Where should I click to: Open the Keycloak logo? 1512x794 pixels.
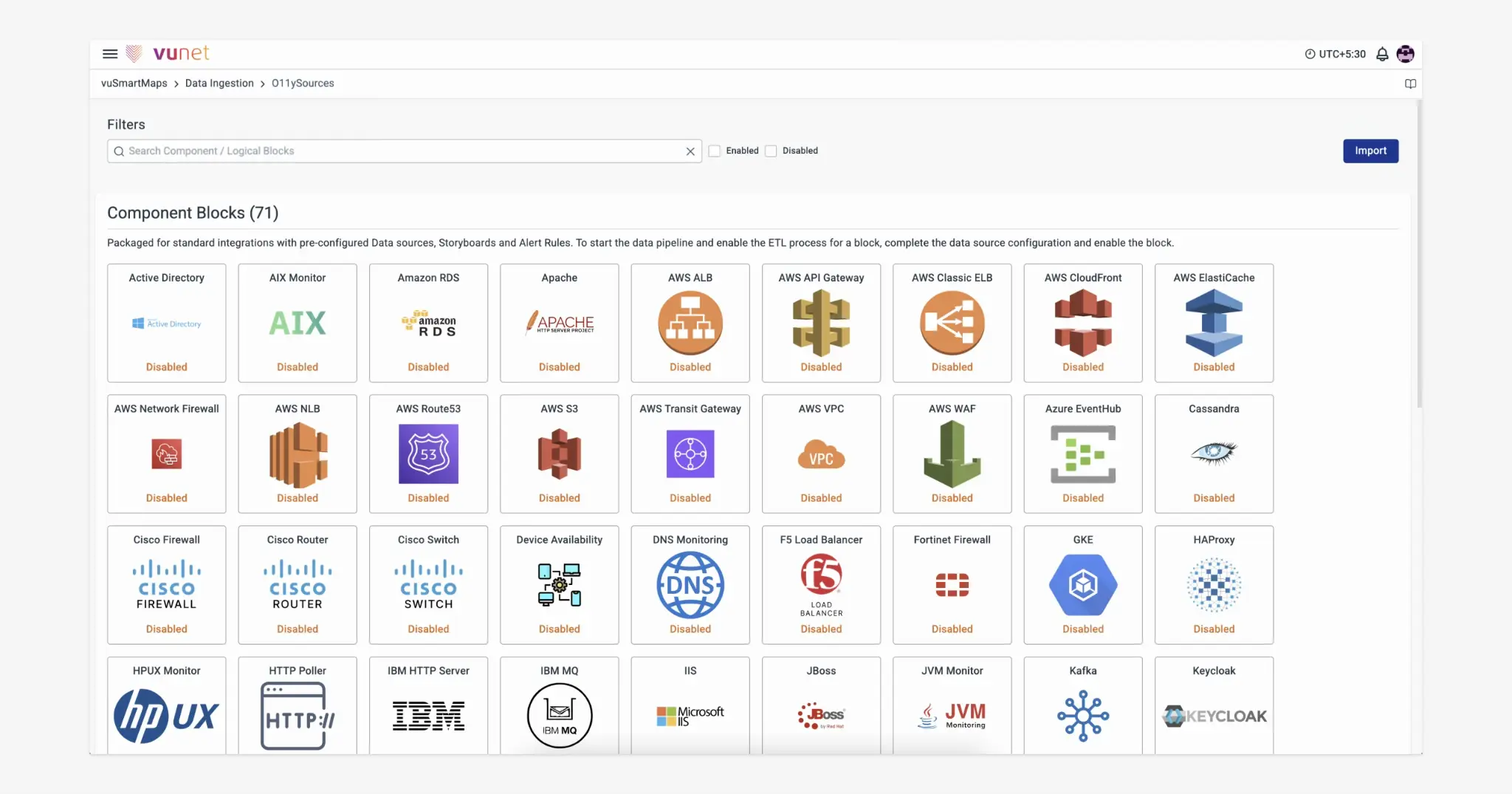[1214, 716]
